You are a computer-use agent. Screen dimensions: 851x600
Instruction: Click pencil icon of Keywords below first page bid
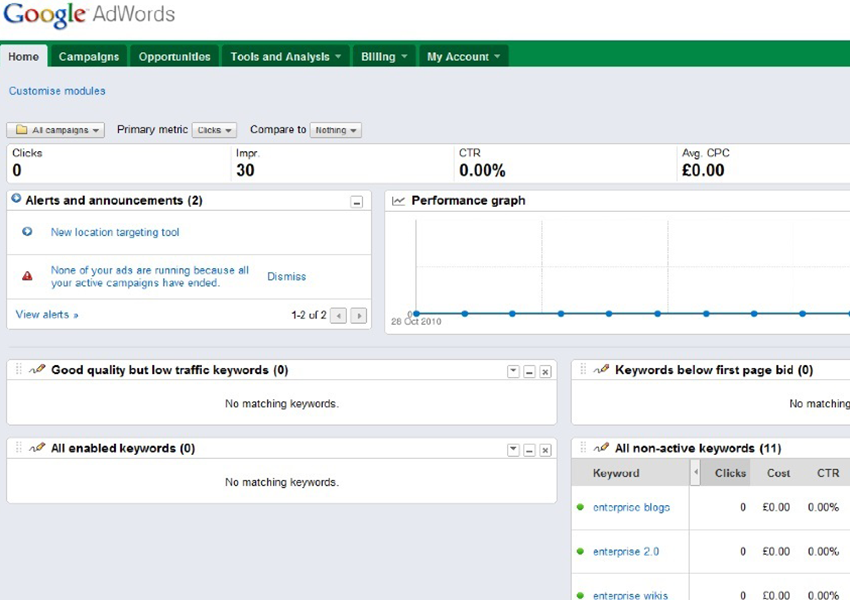click(601, 369)
